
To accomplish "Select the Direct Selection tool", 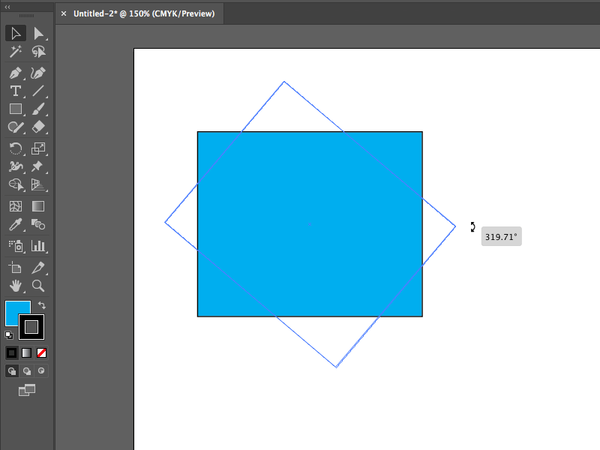I will point(38,34).
